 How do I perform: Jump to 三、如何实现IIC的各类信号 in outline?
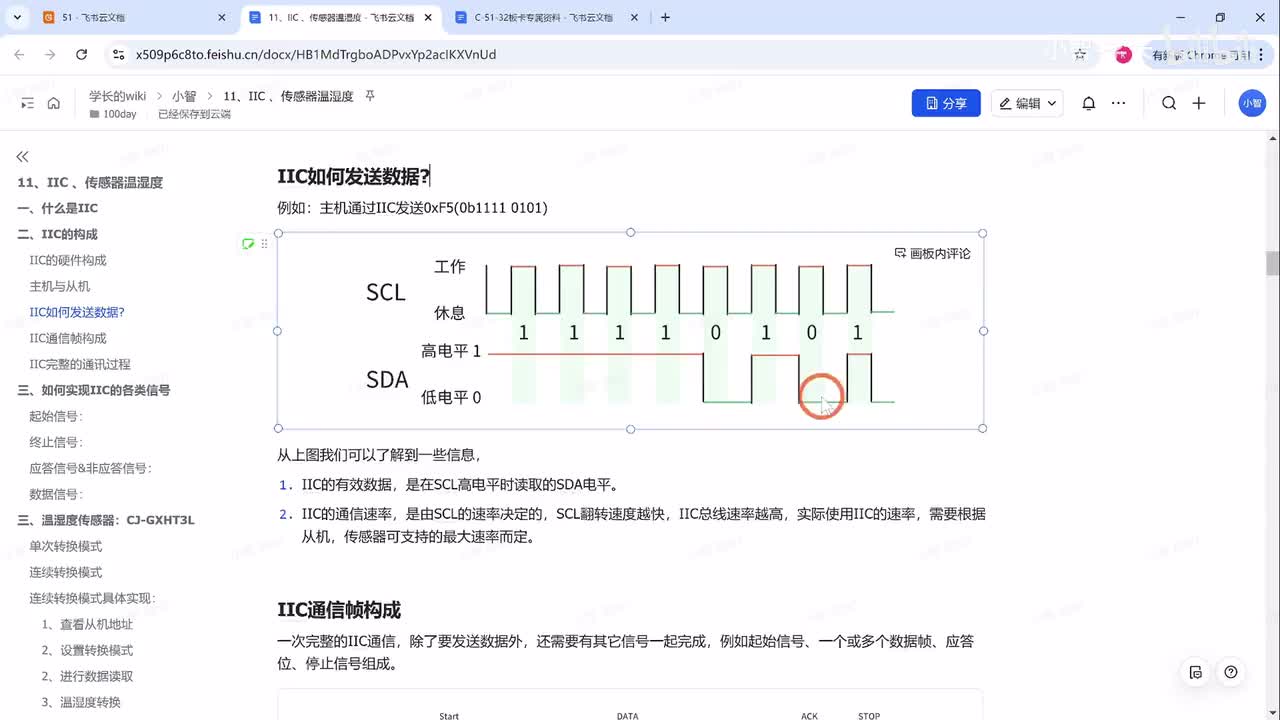tap(94, 390)
